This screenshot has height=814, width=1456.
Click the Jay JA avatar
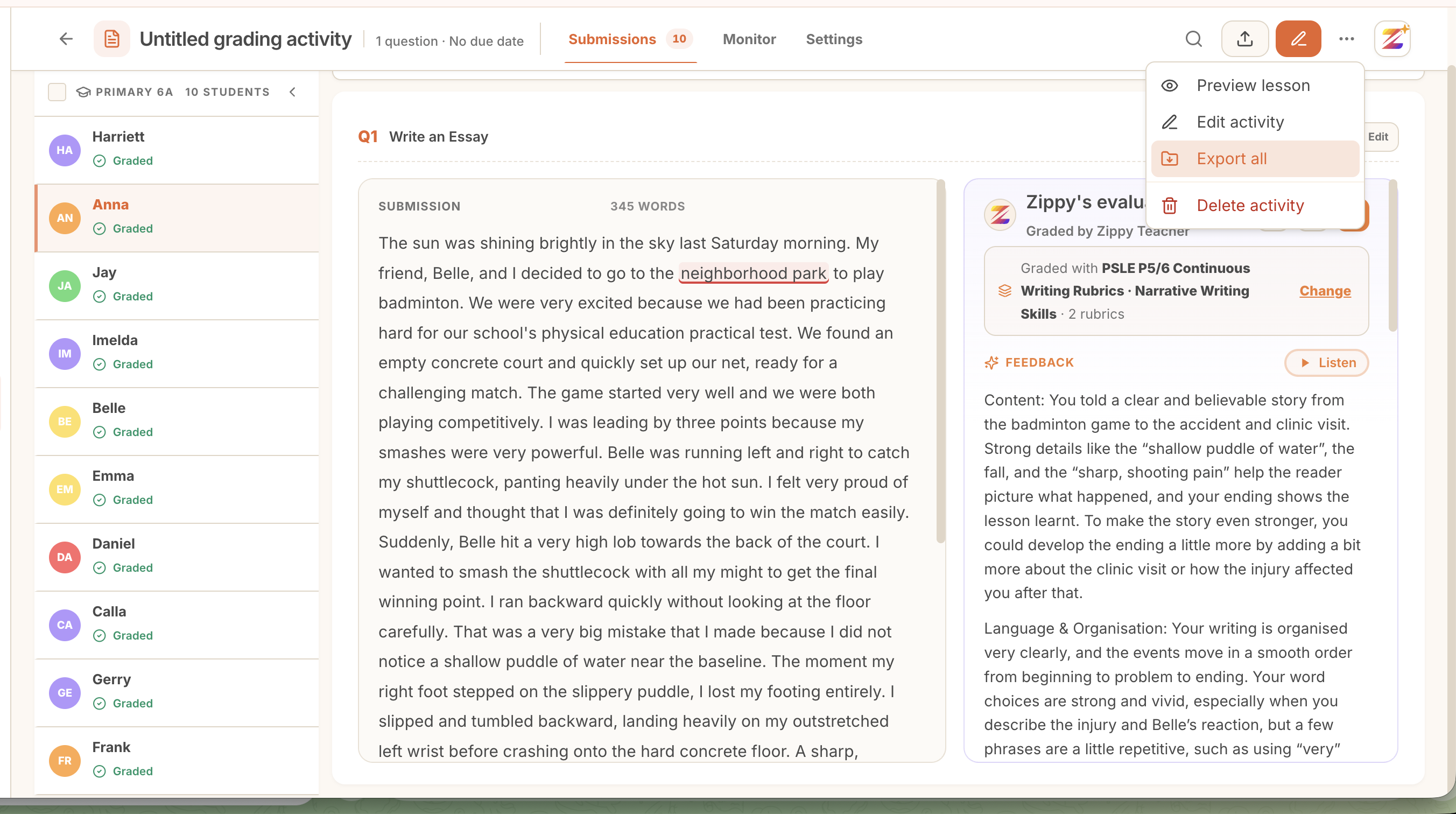pyautogui.click(x=65, y=285)
